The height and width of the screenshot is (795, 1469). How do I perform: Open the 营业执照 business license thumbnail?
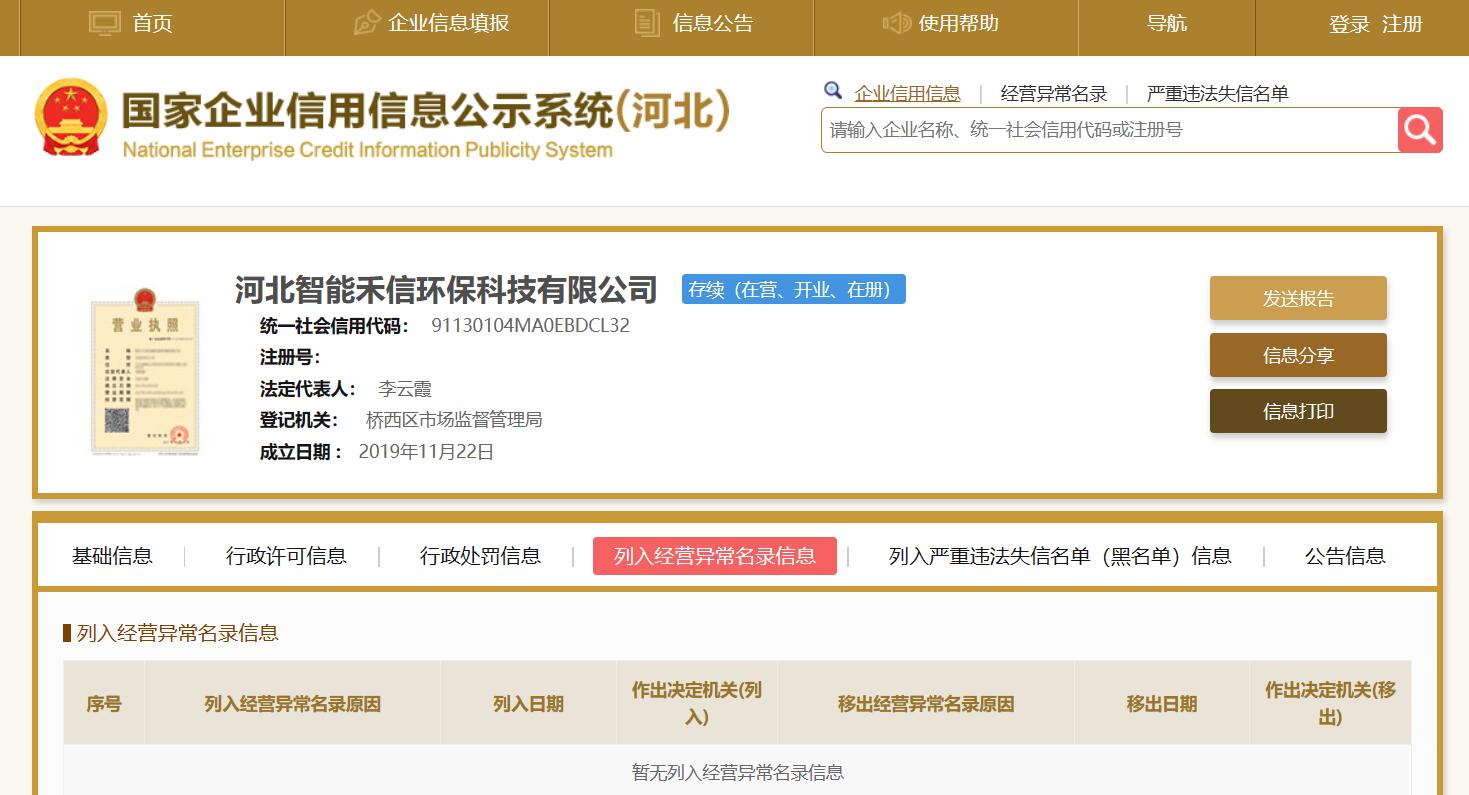[x=145, y=370]
